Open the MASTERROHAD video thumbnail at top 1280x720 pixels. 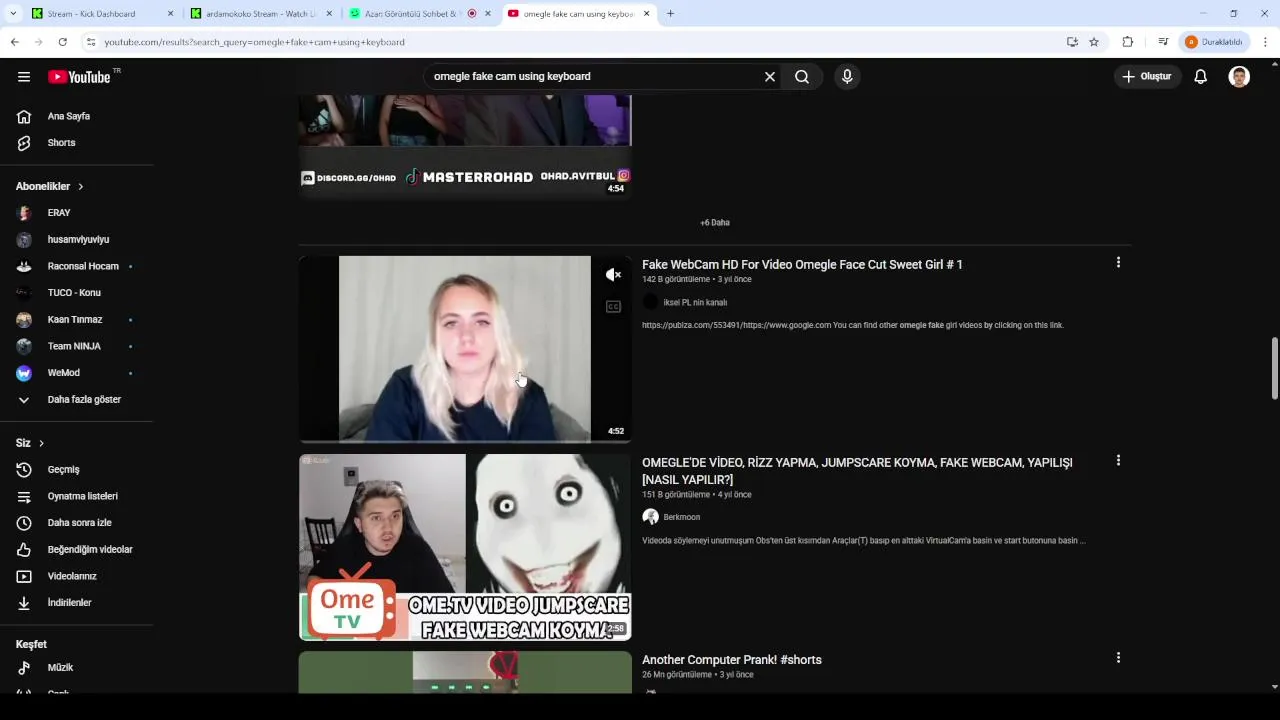[465, 147]
